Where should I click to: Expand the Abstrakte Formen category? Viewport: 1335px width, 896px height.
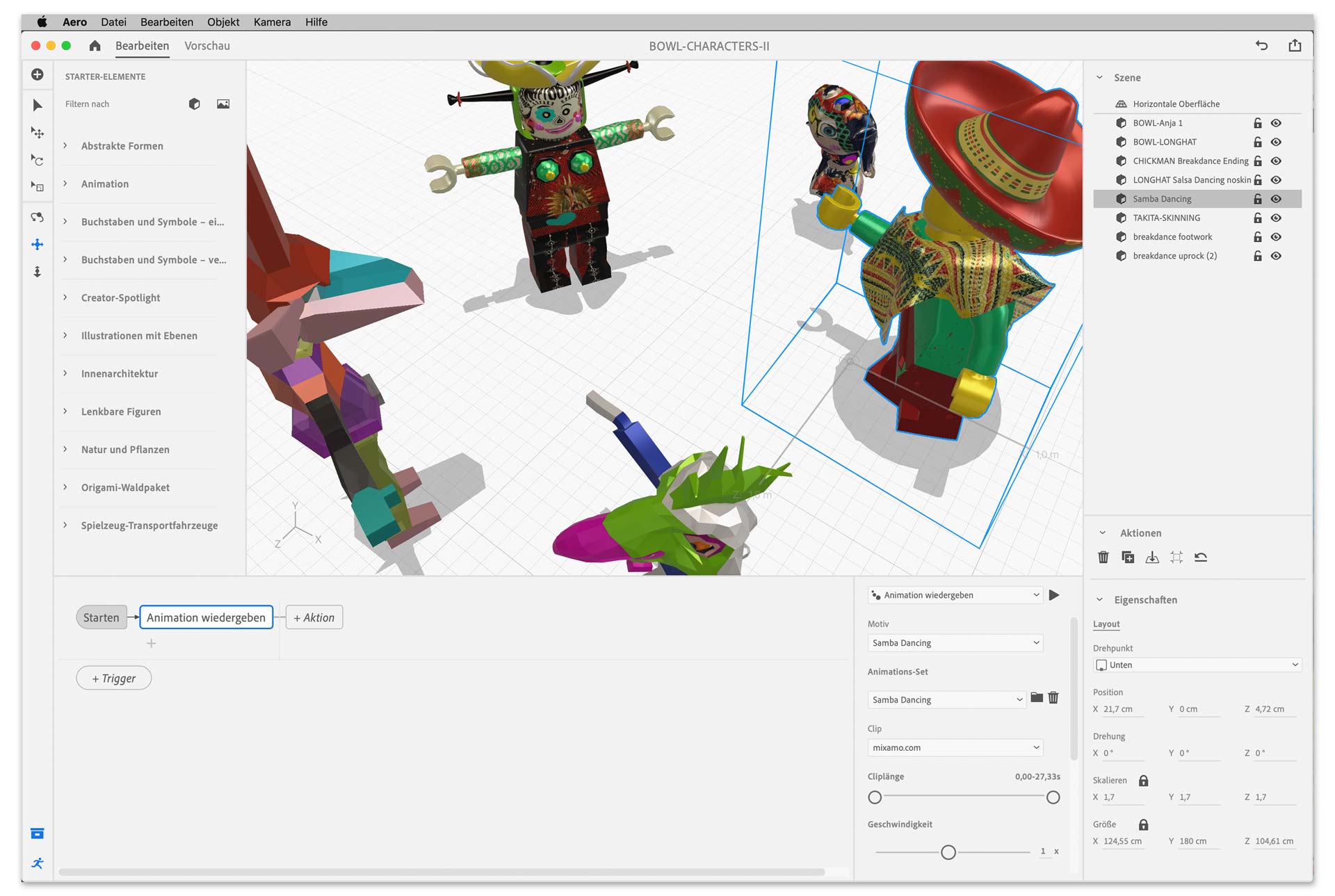click(x=65, y=145)
